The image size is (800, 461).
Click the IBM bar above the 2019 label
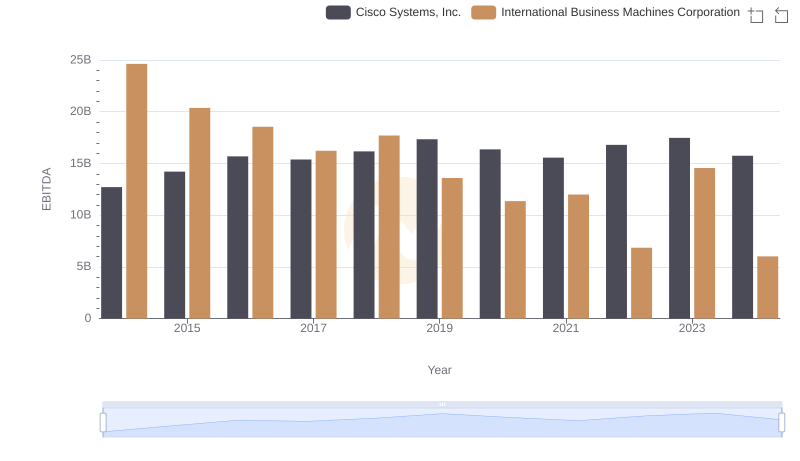tap(452, 248)
